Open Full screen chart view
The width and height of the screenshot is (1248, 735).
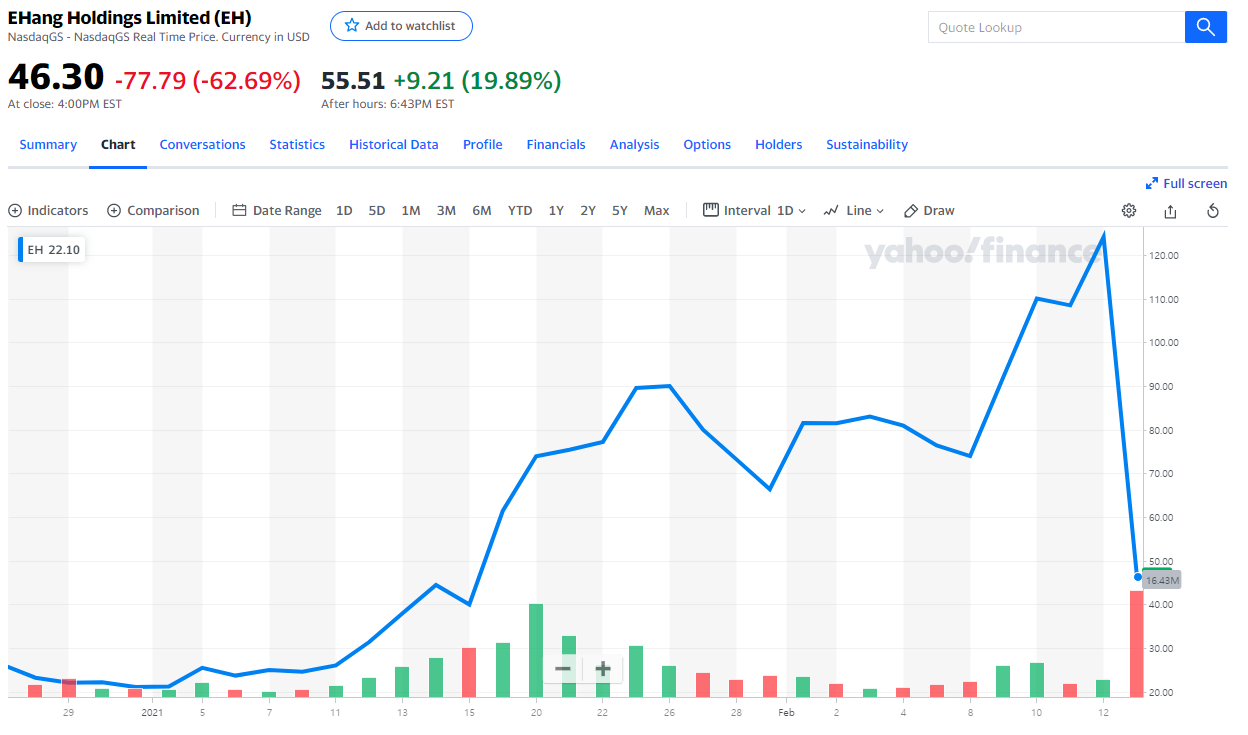point(1186,183)
